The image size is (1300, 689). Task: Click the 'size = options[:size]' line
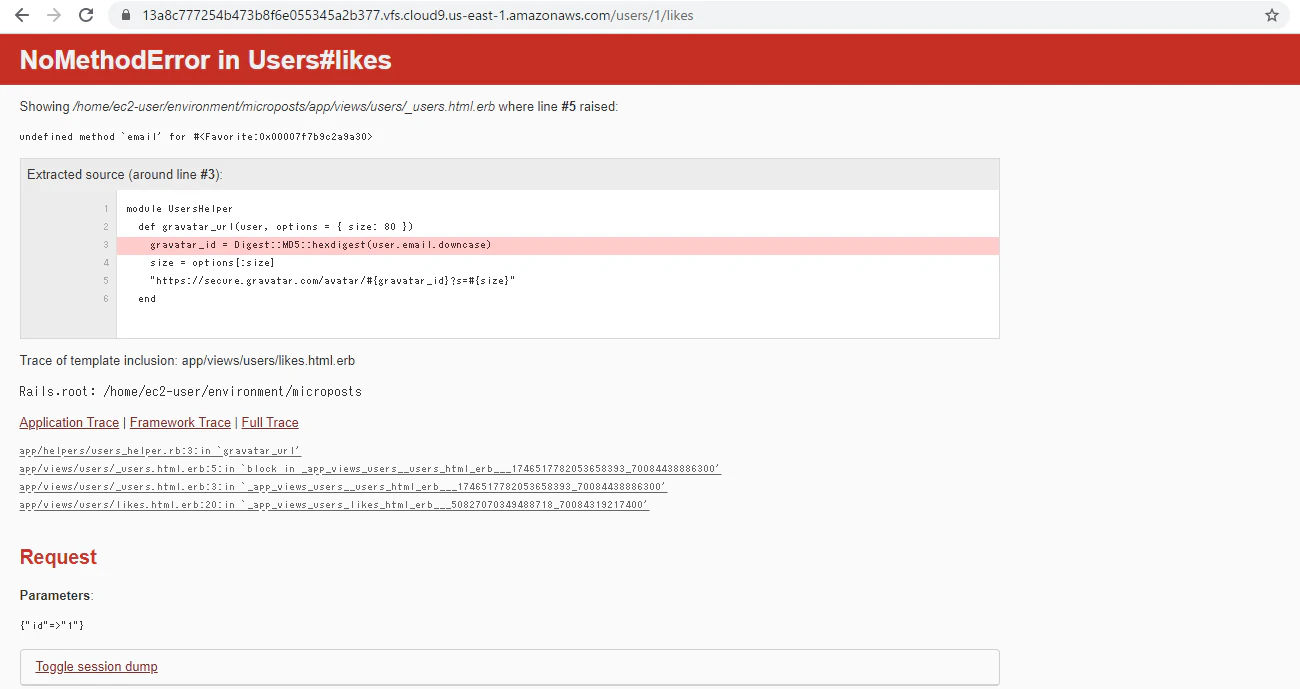[x=212, y=263]
